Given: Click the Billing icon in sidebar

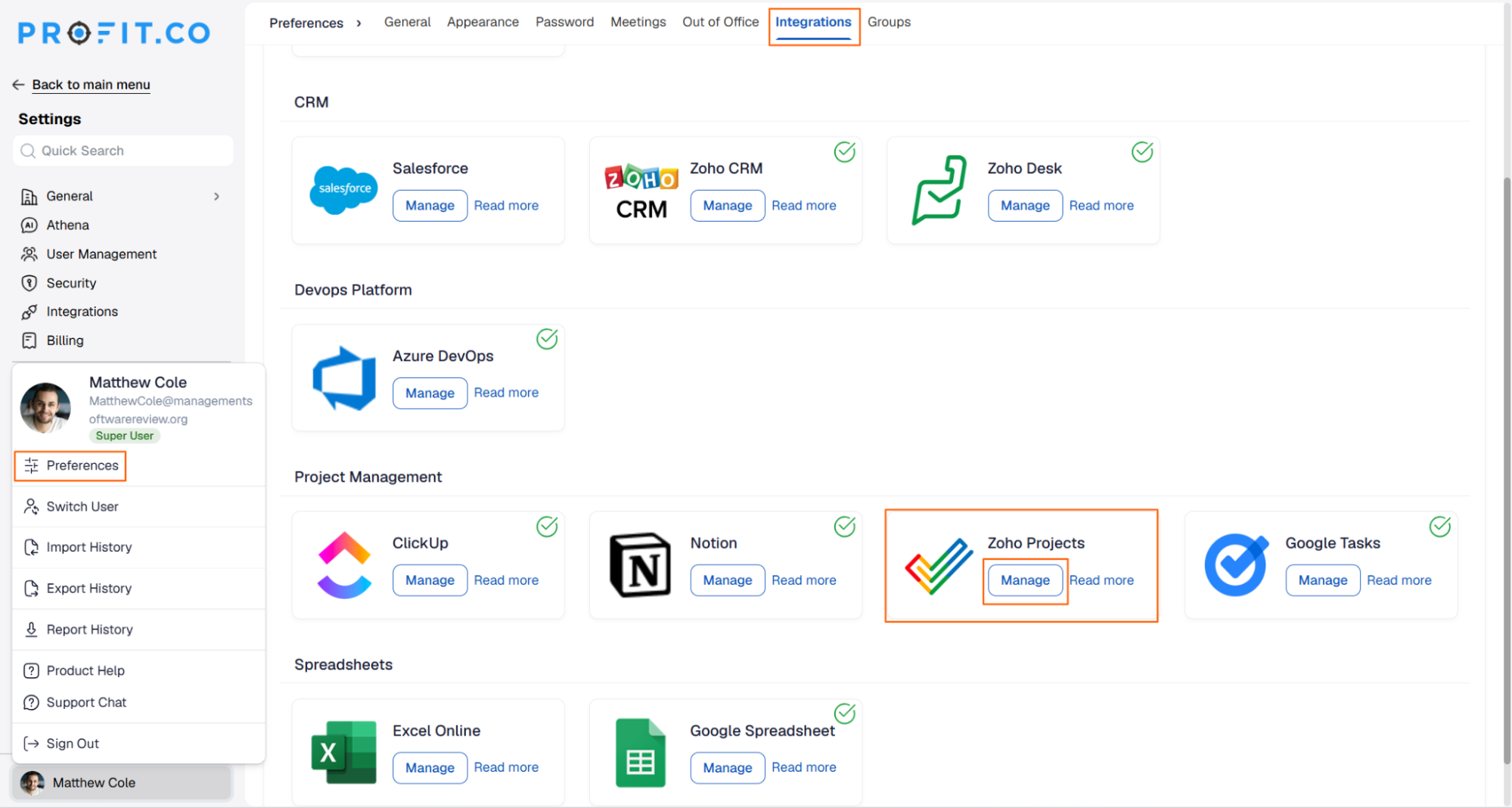Looking at the screenshot, I should pos(29,340).
